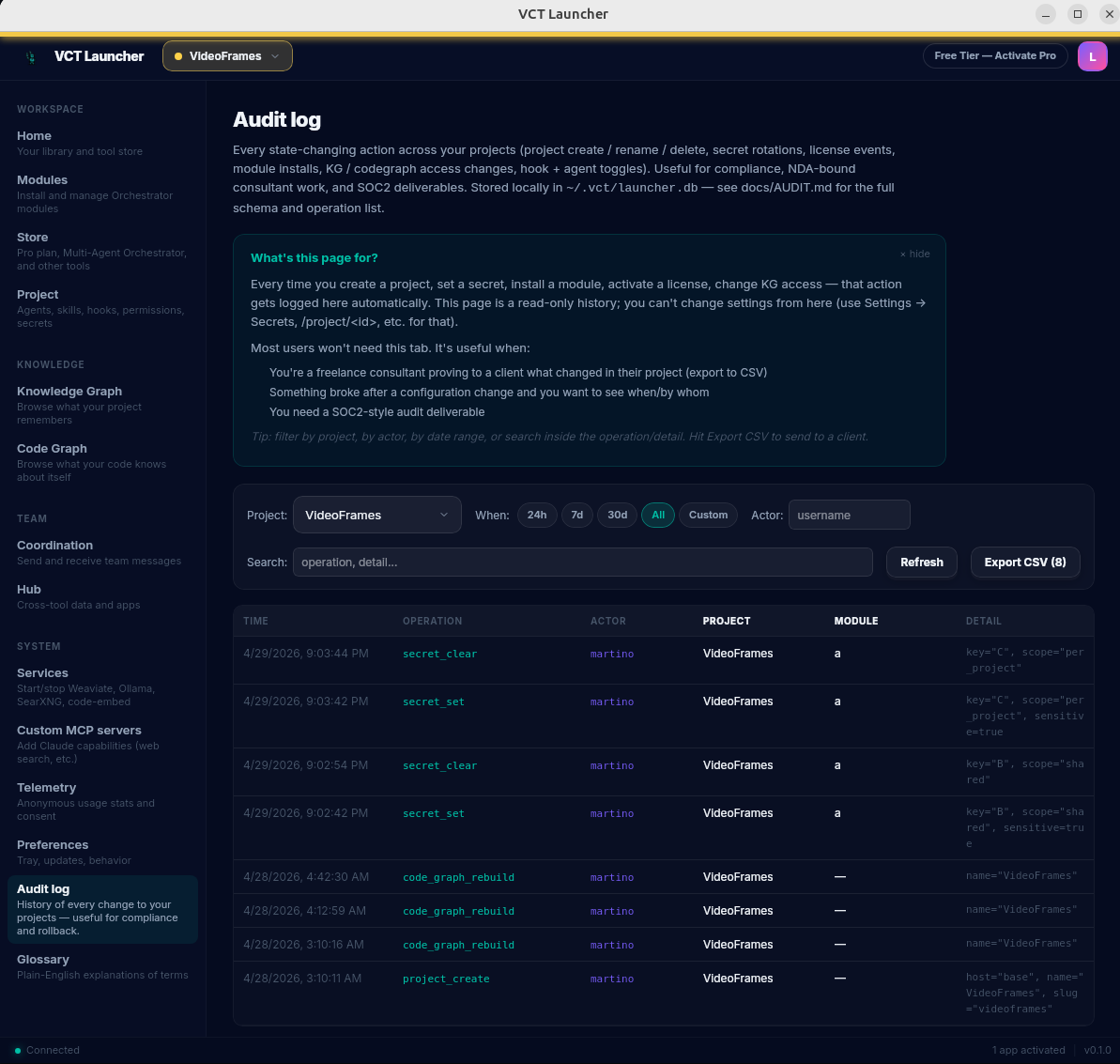Open Custom MCP servers page
The width and height of the screenshot is (1120, 1064).
pos(103,743)
